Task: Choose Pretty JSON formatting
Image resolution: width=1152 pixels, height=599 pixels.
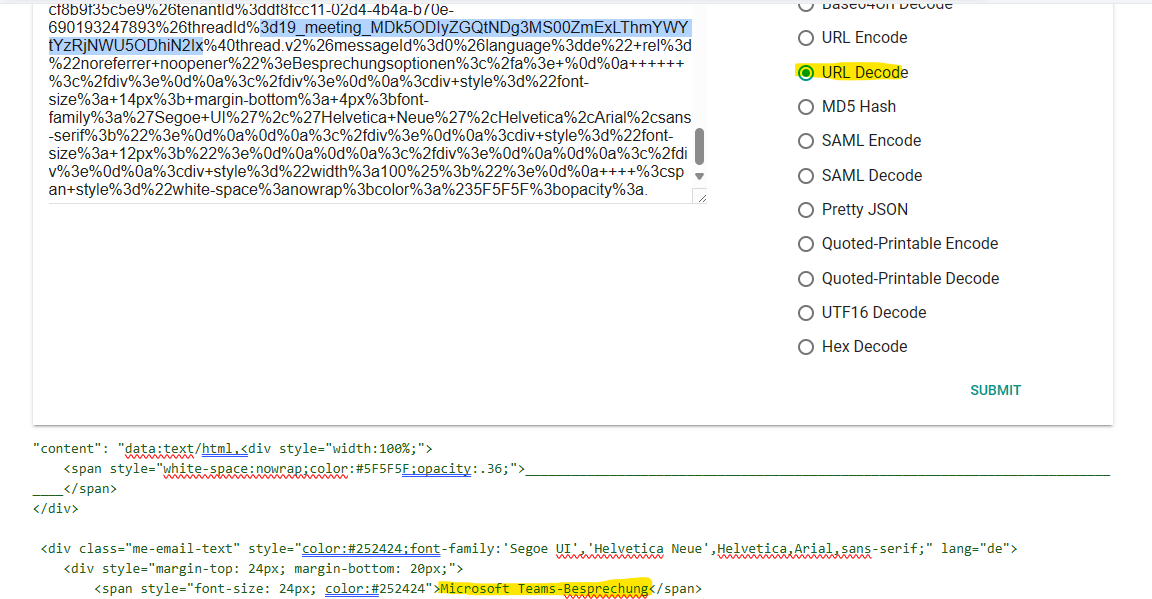Action: (x=805, y=209)
